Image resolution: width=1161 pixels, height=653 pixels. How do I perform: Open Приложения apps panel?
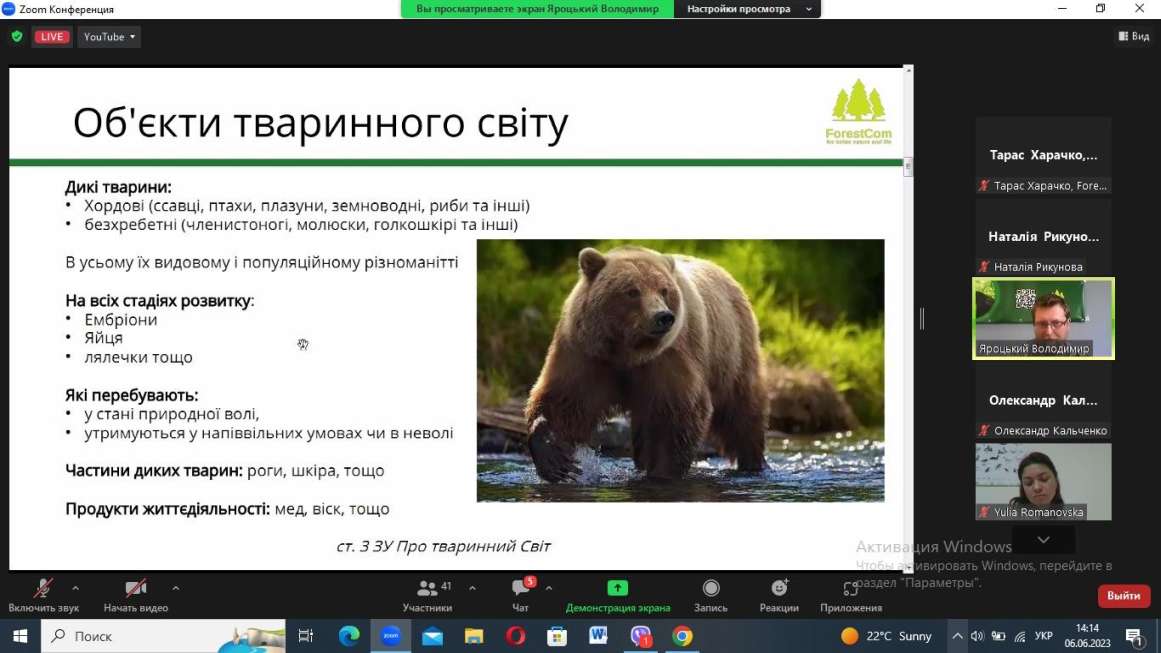[x=851, y=595]
